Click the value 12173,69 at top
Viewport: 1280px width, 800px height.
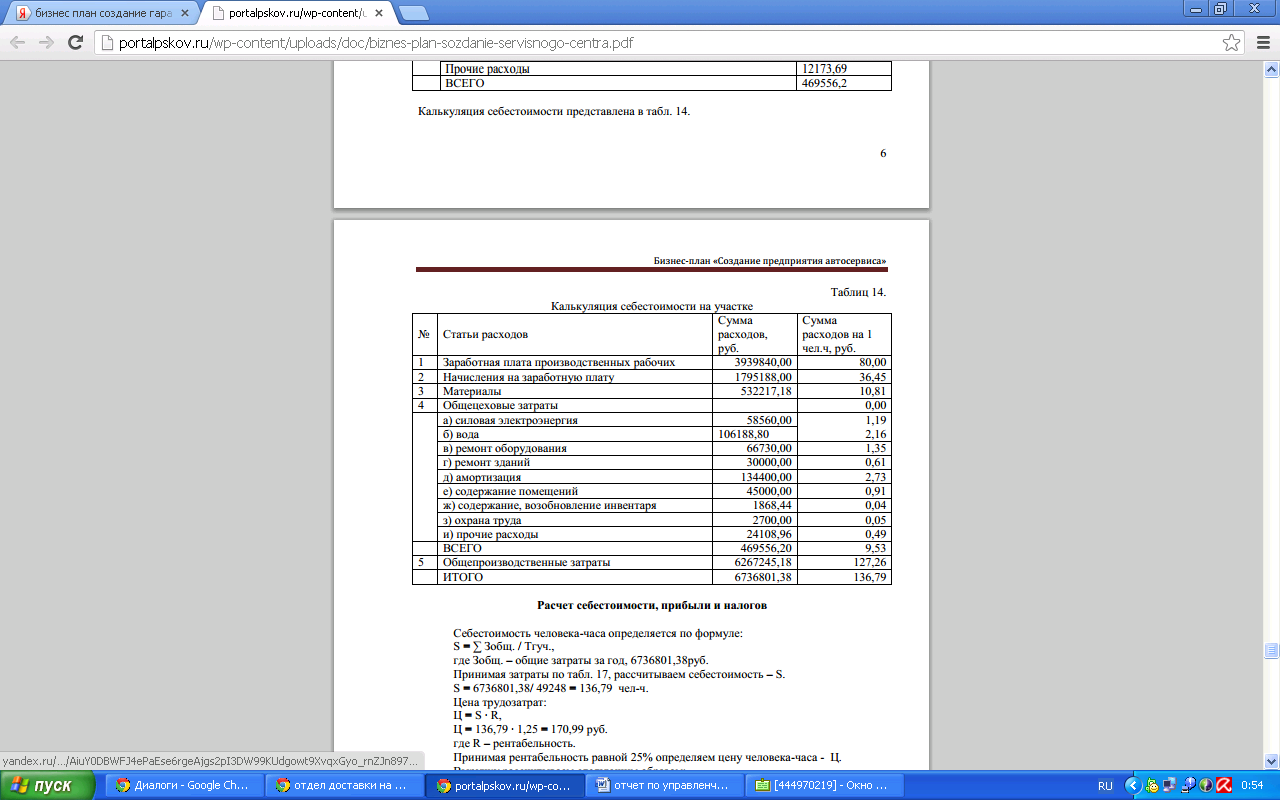(824, 69)
